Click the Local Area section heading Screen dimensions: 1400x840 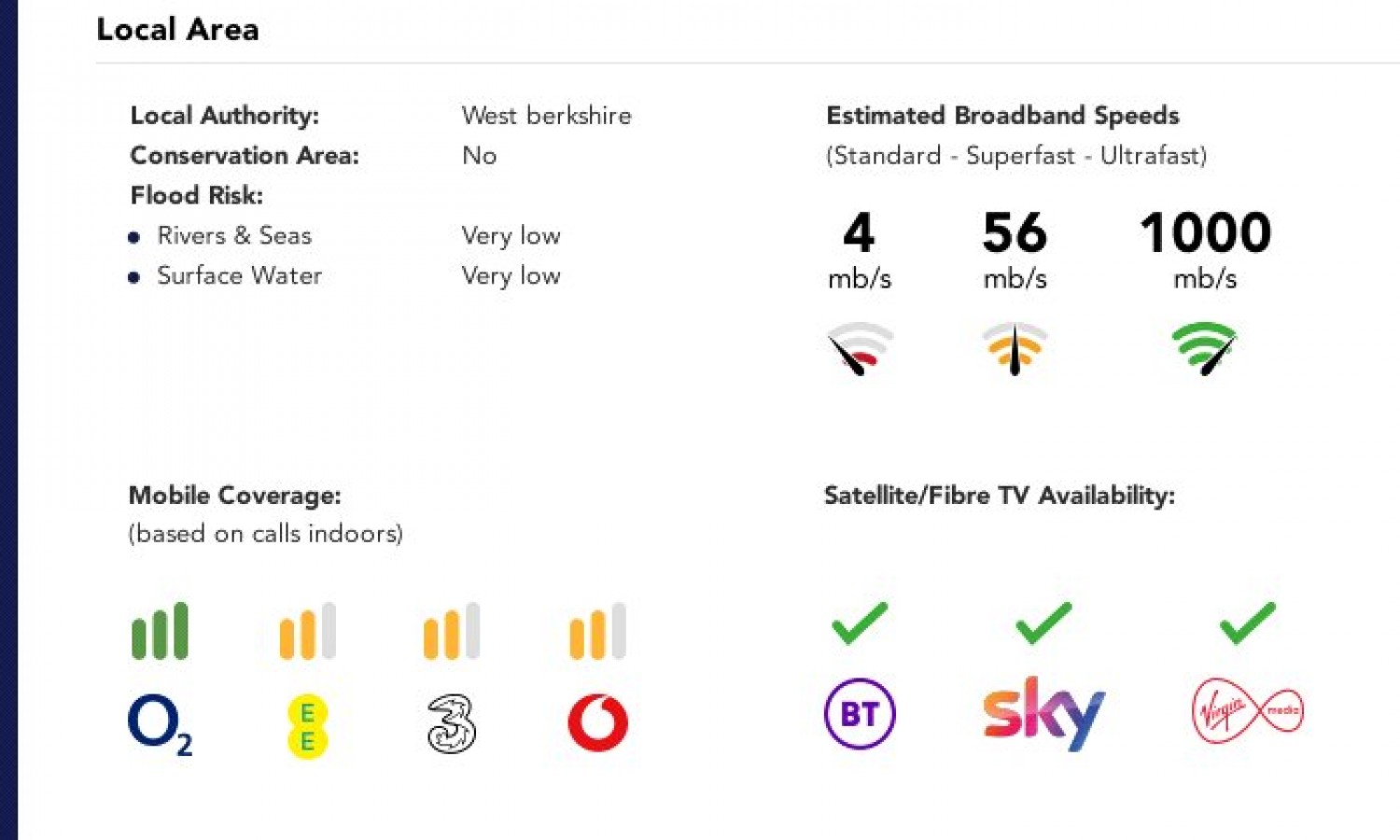click(x=177, y=30)
